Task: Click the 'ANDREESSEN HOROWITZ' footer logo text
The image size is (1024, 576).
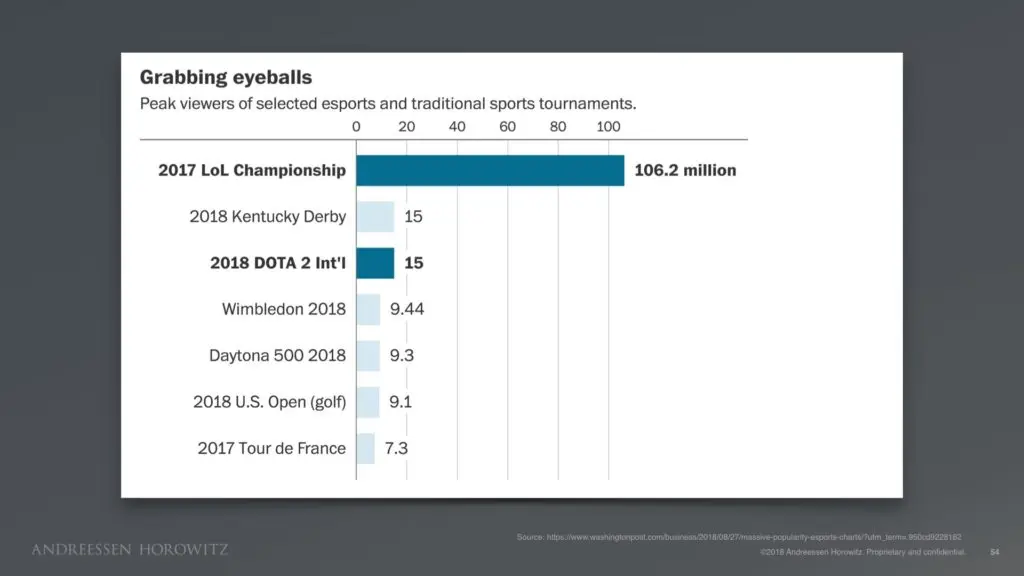Action: (130, 550)
